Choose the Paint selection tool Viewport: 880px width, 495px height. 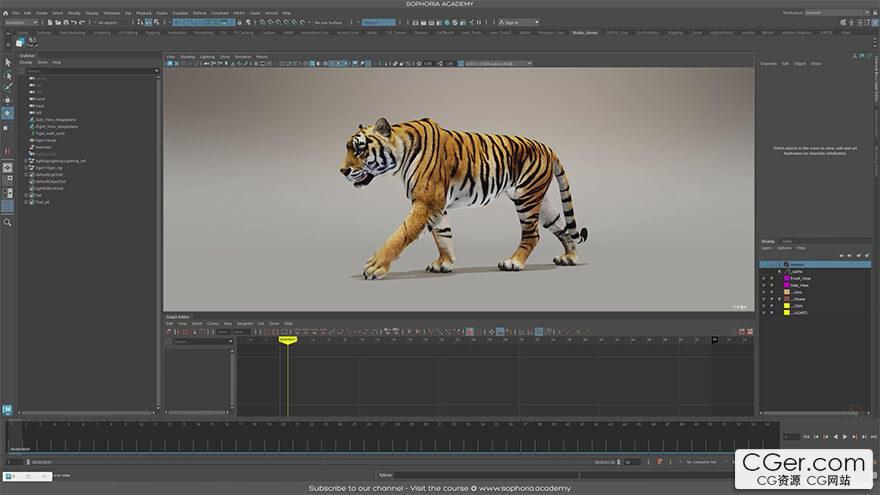[7, 88]
